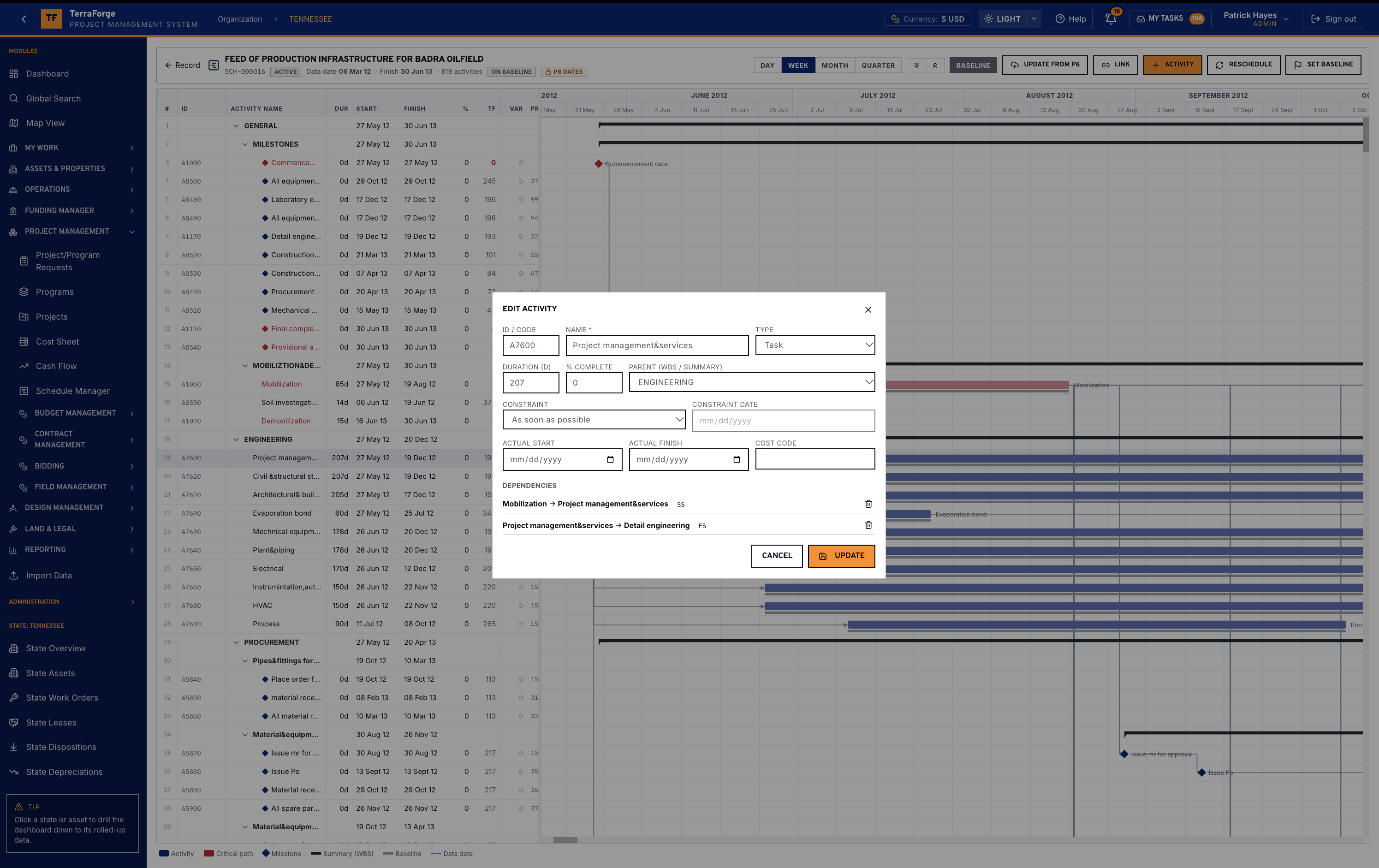1379x868 pixels.
Task: Open Schedule Manager in sidebar
Action: [73, 391]
